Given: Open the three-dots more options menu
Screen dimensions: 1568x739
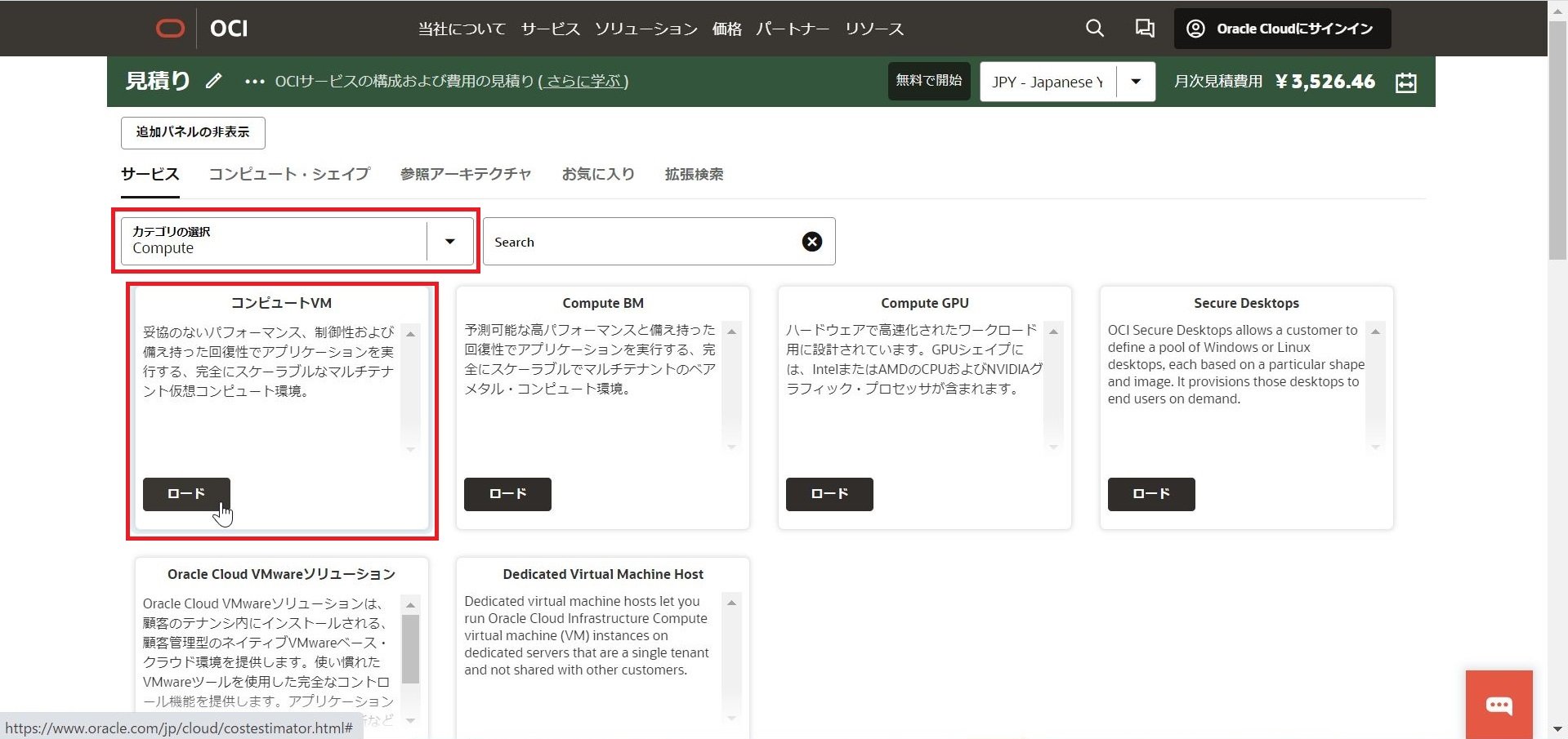Looking at the screenshot, I should (x=254, y=82).
